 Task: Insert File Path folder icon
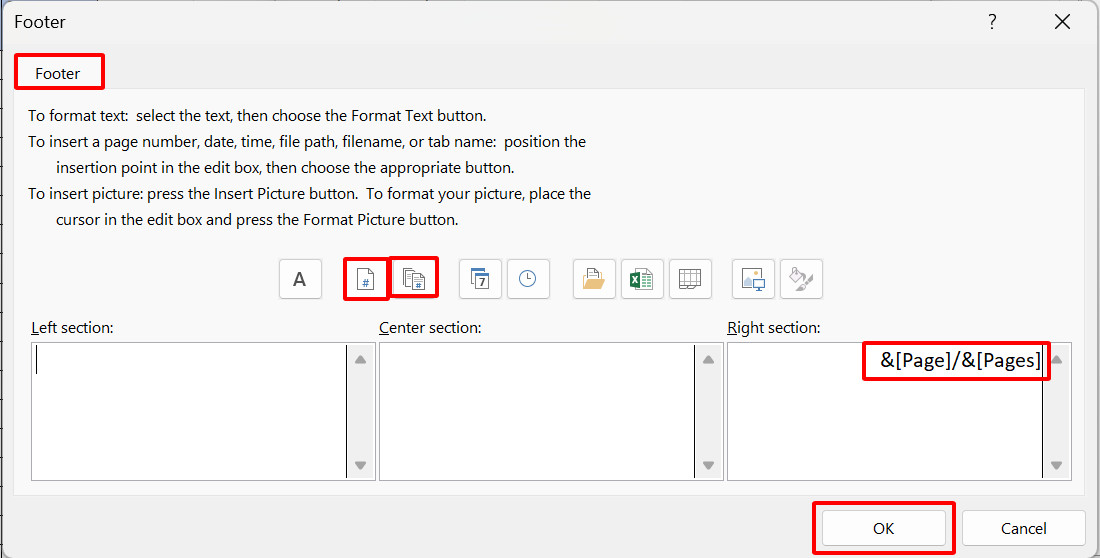594,280
